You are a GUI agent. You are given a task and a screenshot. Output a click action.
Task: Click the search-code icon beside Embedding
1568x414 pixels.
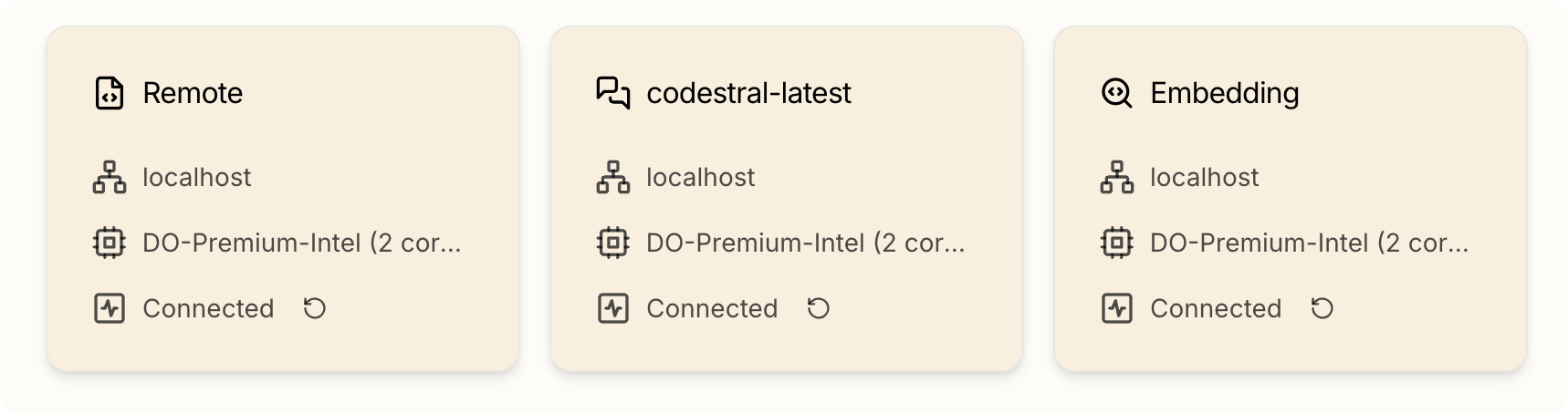[x=1117, y=93]
